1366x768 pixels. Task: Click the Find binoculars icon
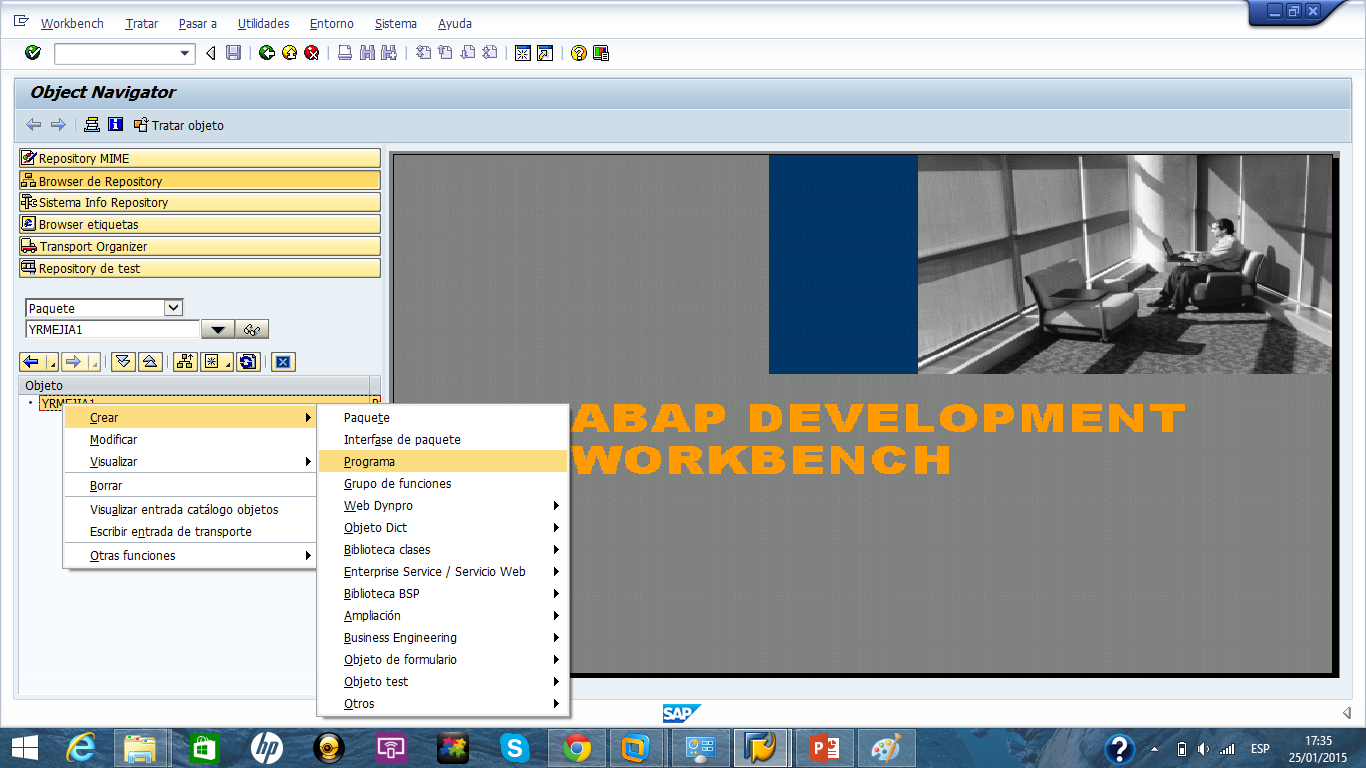(365, 53)
